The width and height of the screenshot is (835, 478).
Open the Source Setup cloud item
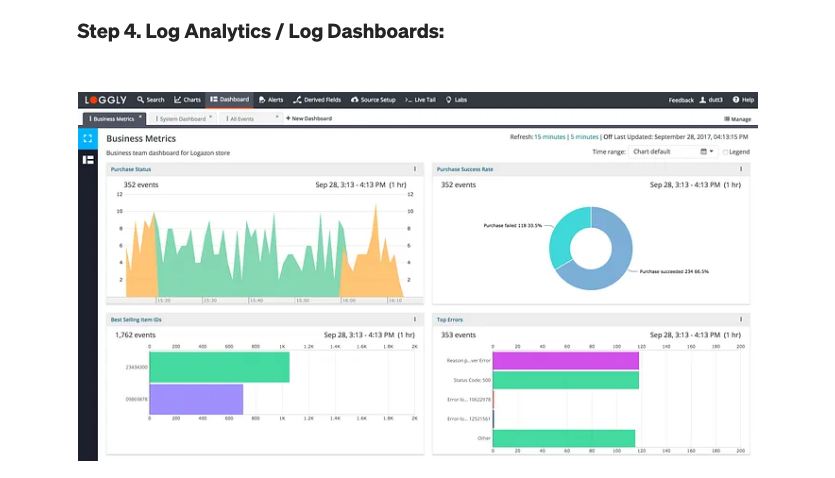tap(374, 100)
